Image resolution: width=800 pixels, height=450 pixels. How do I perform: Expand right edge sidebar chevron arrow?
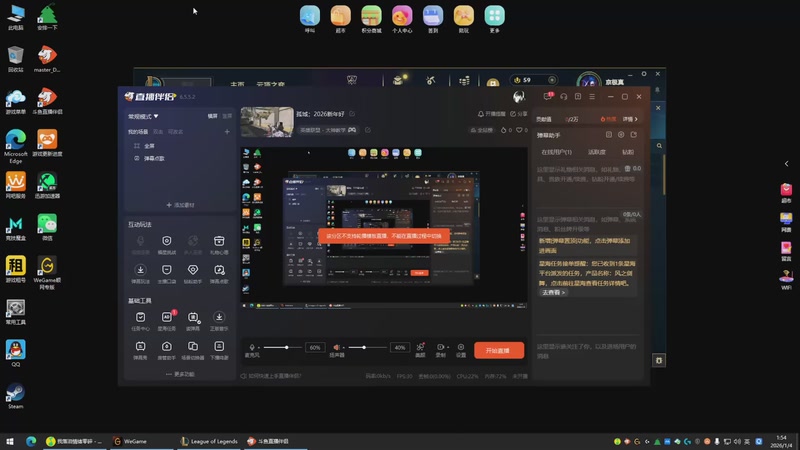786,164
